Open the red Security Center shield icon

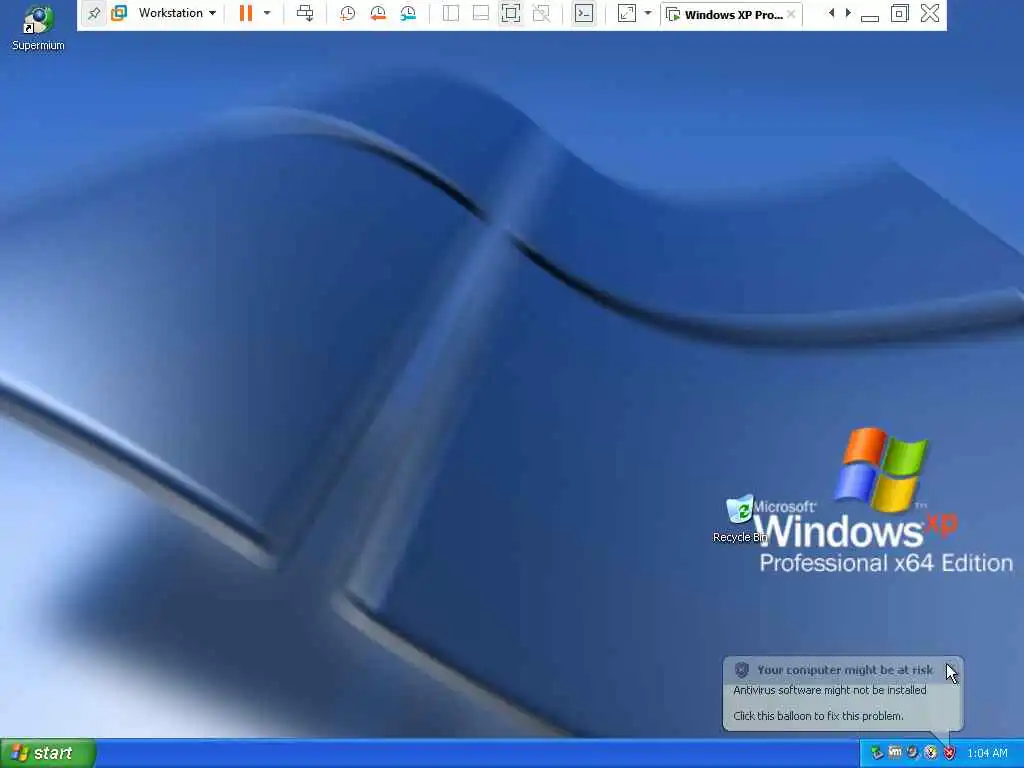click(949, 754)
